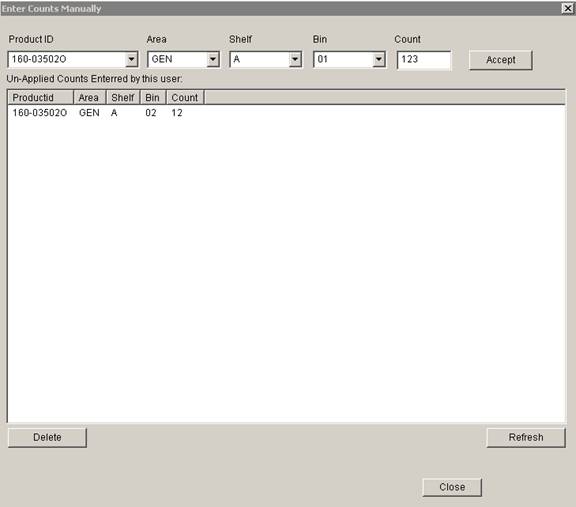
Task: Expand the Area dropdown arrow
Action: click(x=213, y=59)
